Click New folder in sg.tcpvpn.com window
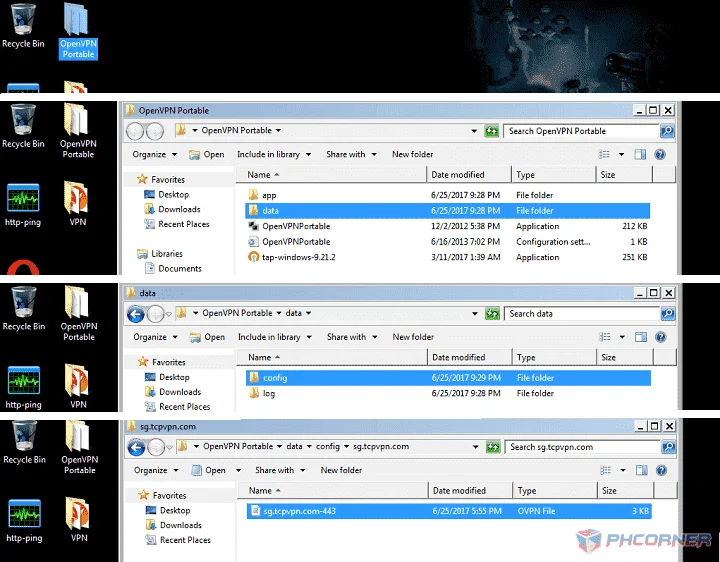Viewport: 720px width, 562px height. pyautogui.click(x=341, y=471)
